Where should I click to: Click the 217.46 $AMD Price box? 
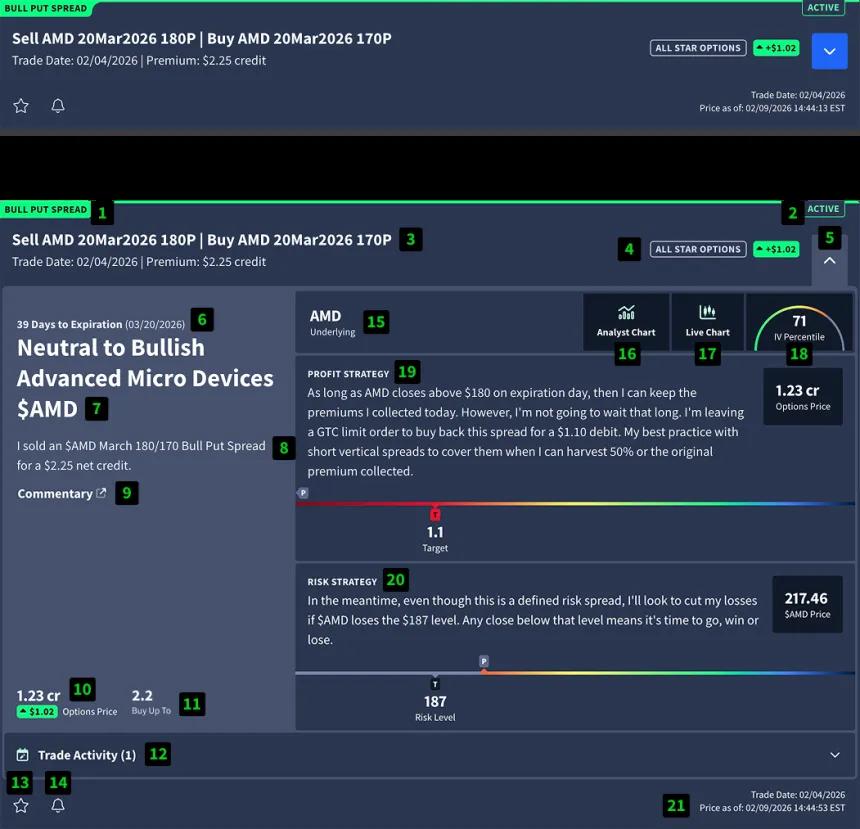pyautogui.click(x=807, y=604)
